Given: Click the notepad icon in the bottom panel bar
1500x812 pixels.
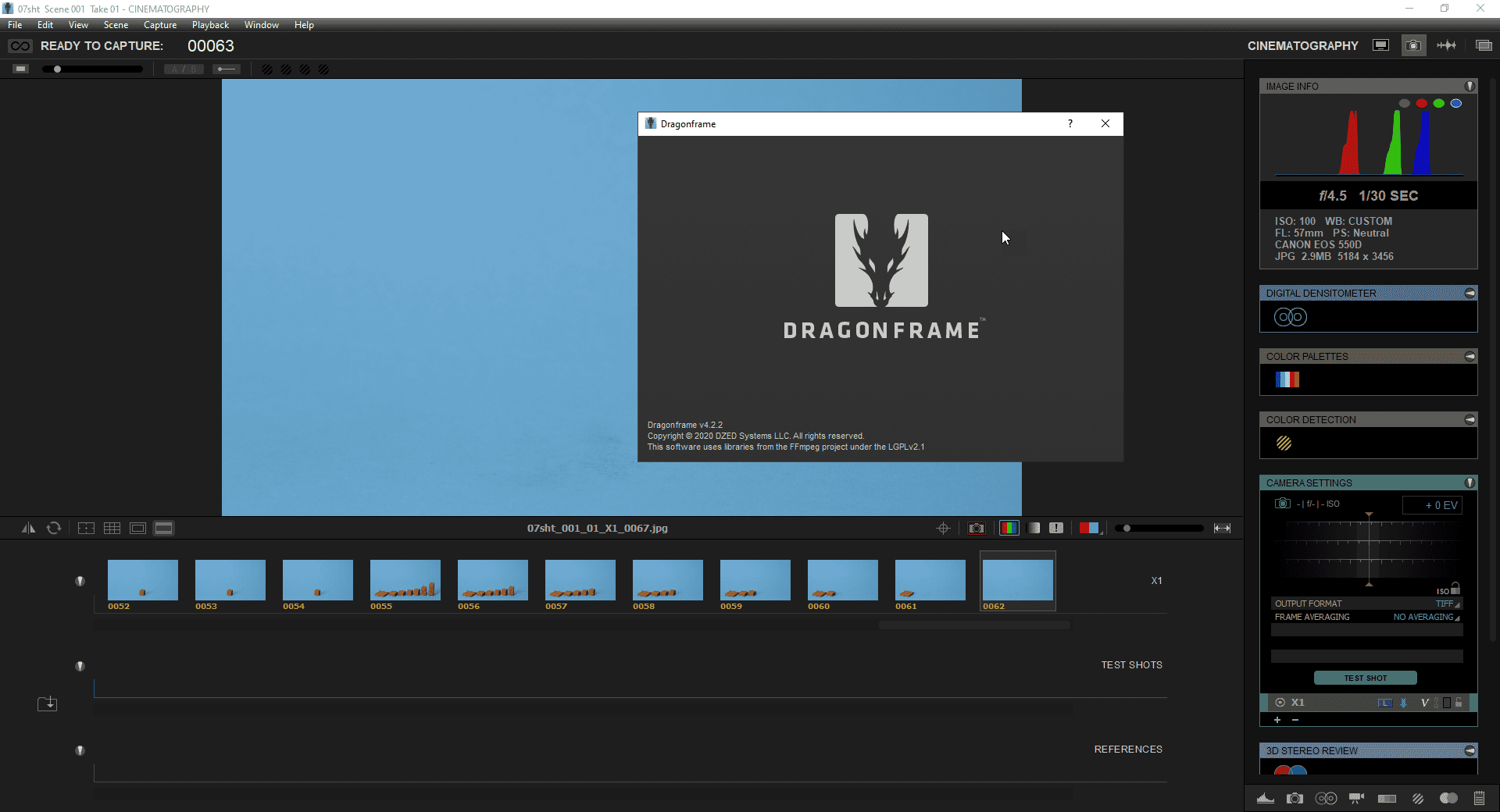Looking at the screenshot, I should tap(1479, 798).
